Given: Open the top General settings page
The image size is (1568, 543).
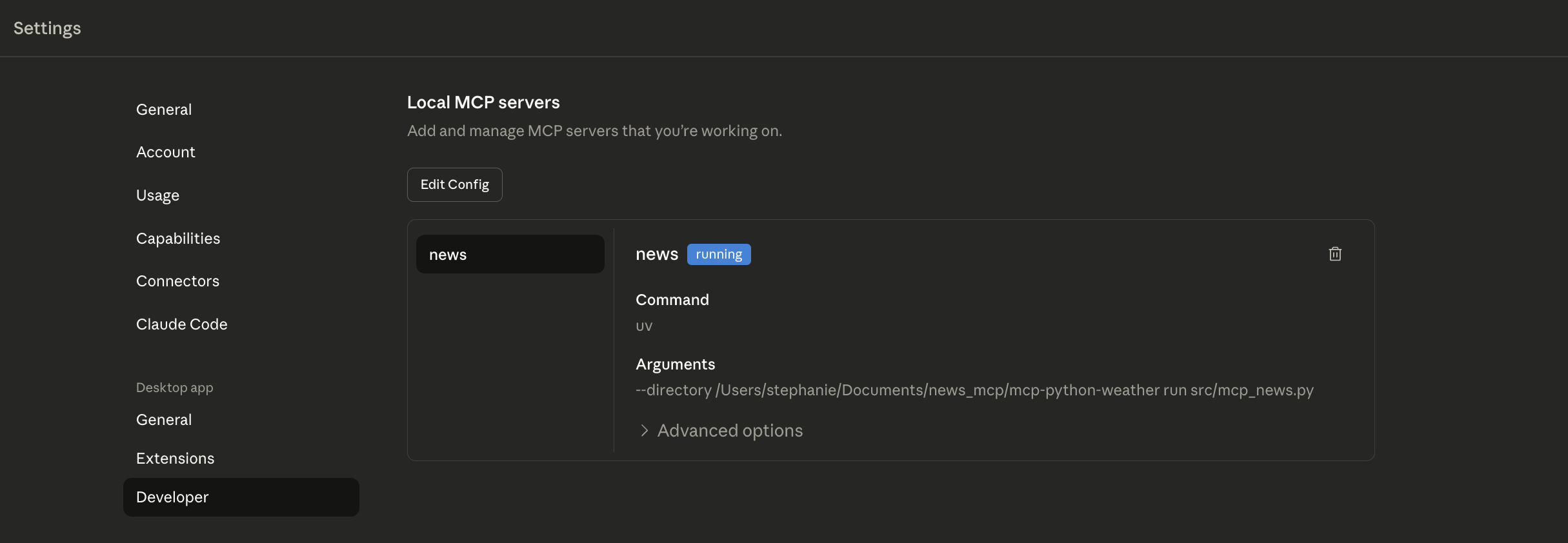Looking at the screenshot, I should coord(164,110).
